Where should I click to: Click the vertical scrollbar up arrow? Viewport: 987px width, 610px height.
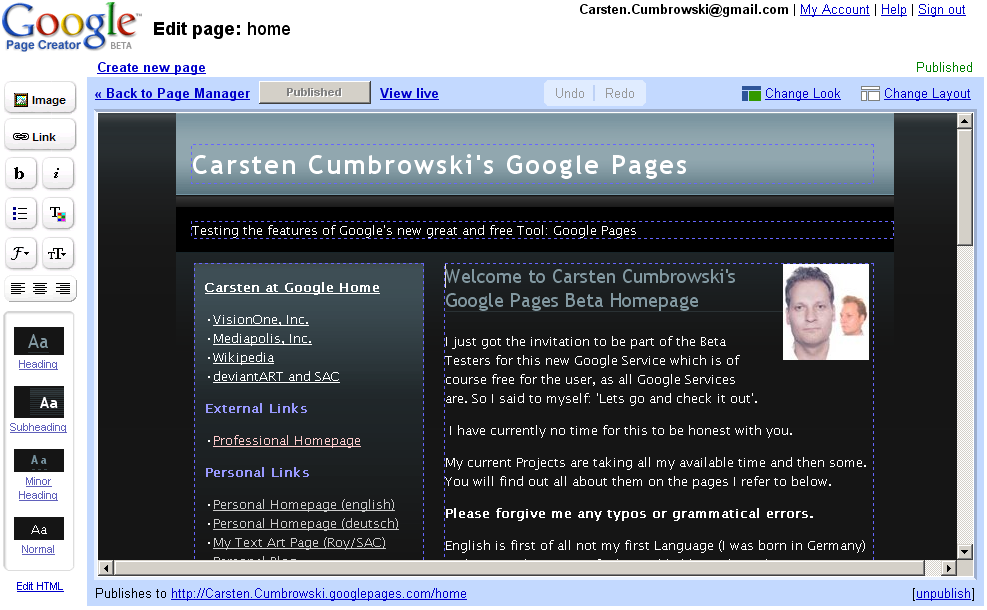click(965, 121)
